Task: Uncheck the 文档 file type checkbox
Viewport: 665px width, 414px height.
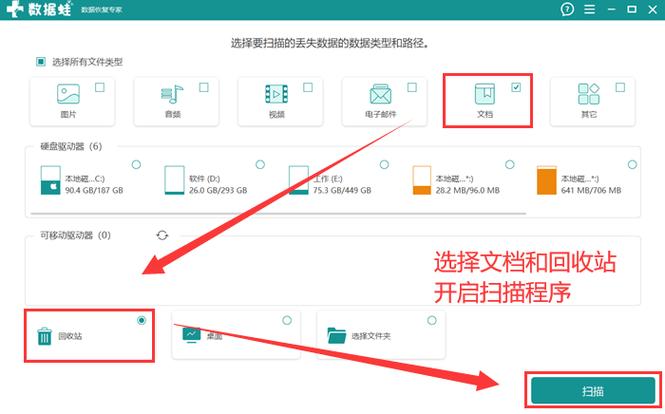Action: [x=516, y=87]
